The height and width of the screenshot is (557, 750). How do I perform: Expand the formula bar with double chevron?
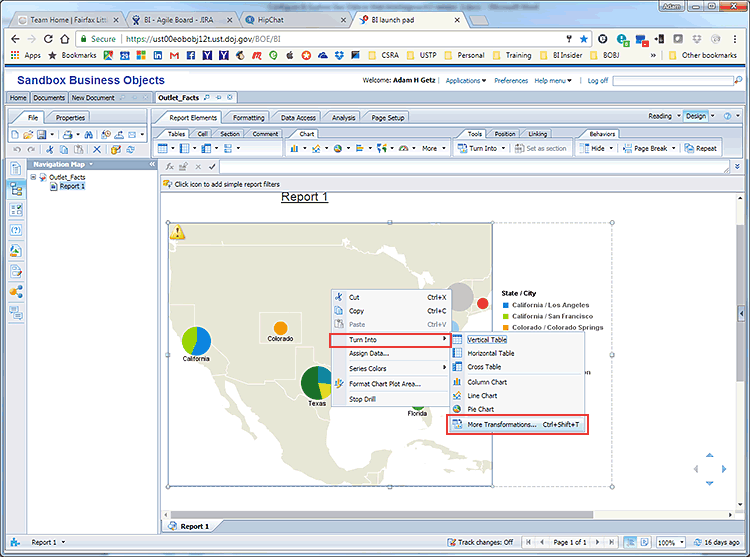(x=737, y=166)
